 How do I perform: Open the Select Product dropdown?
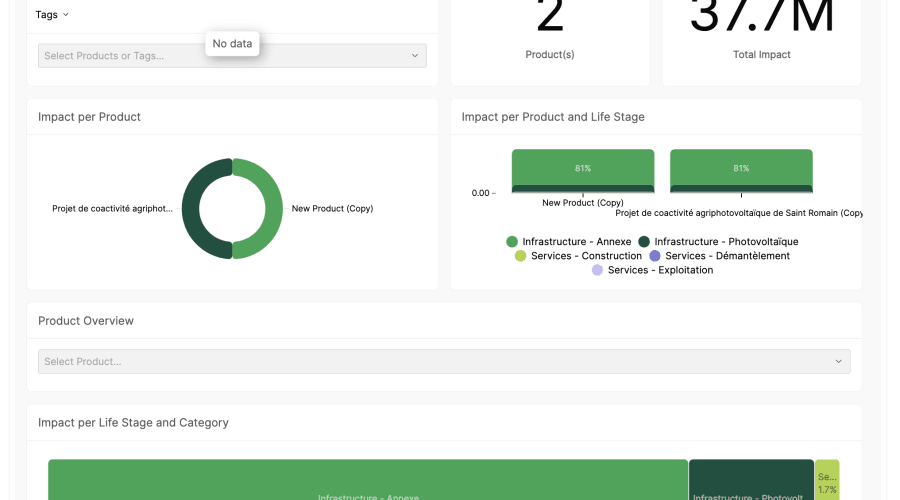[444, 362]
